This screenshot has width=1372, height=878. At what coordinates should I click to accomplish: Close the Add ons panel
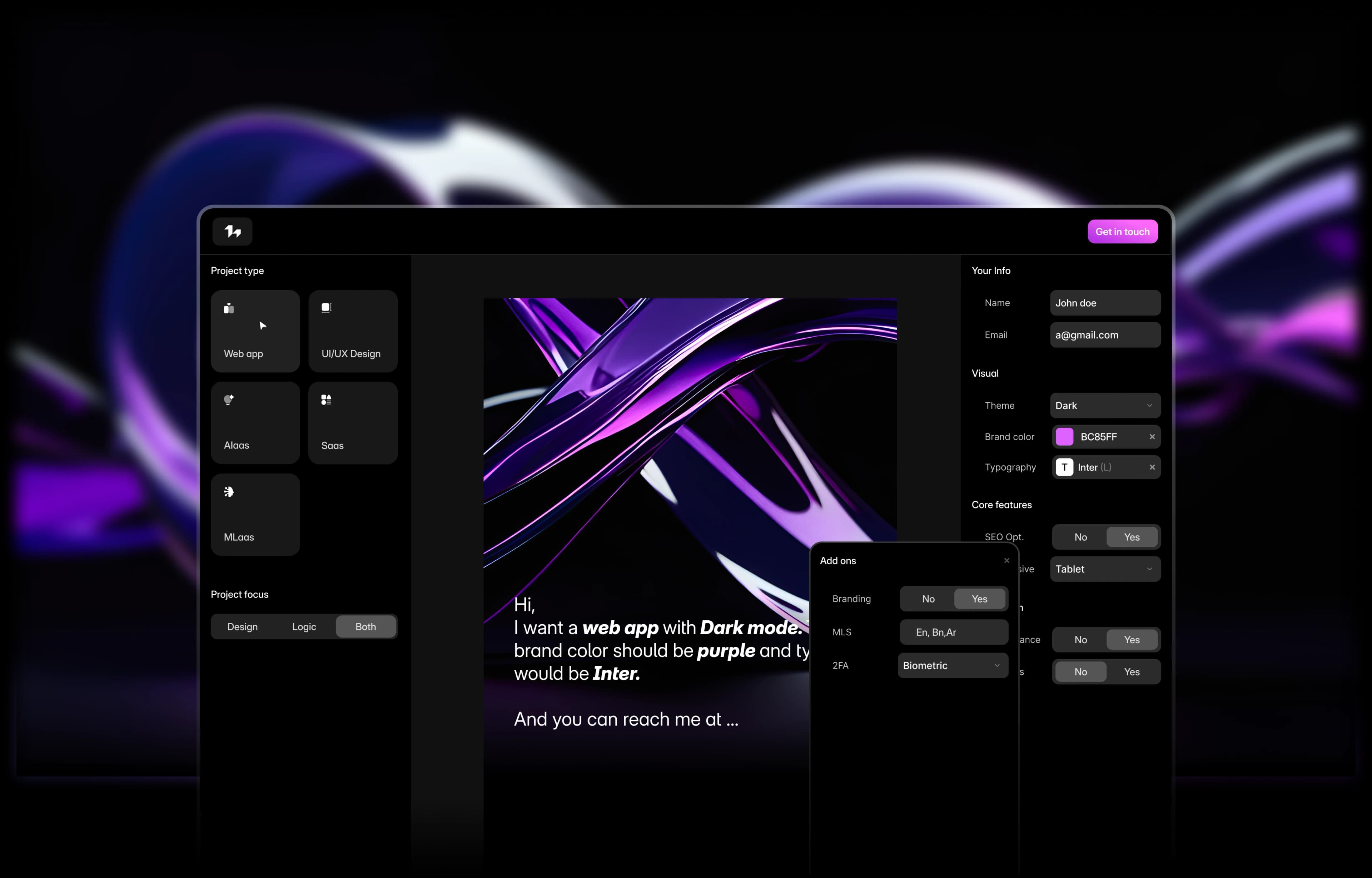1006,560
